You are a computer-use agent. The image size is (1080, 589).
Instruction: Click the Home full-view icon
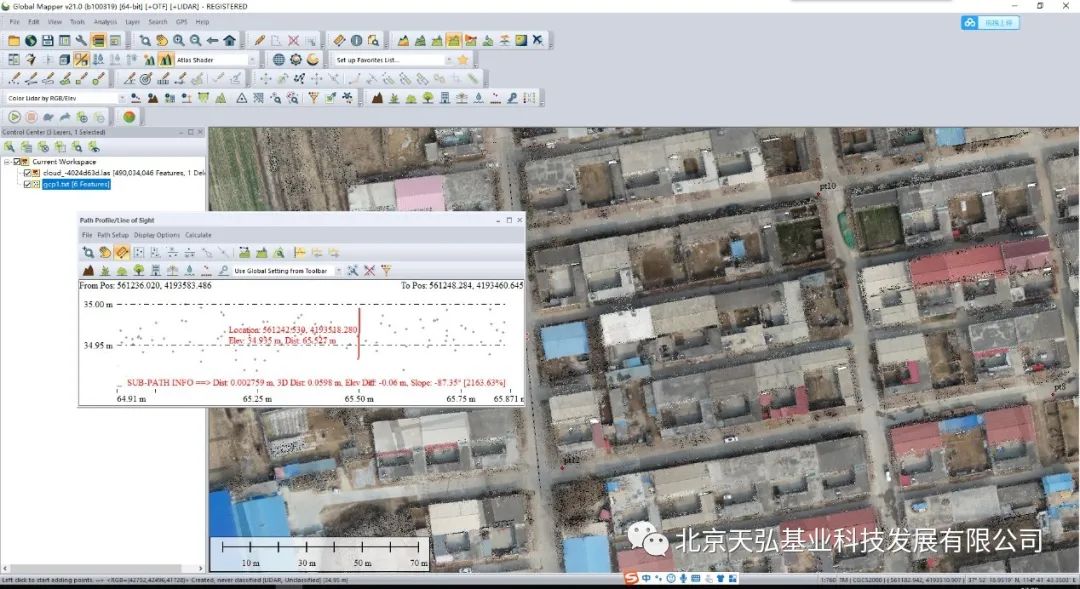(x=229, y=41)
